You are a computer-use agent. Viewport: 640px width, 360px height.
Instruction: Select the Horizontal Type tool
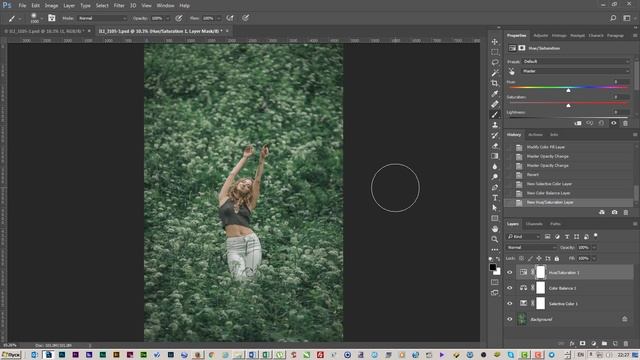pyautogui.click(x=495, y=198)
